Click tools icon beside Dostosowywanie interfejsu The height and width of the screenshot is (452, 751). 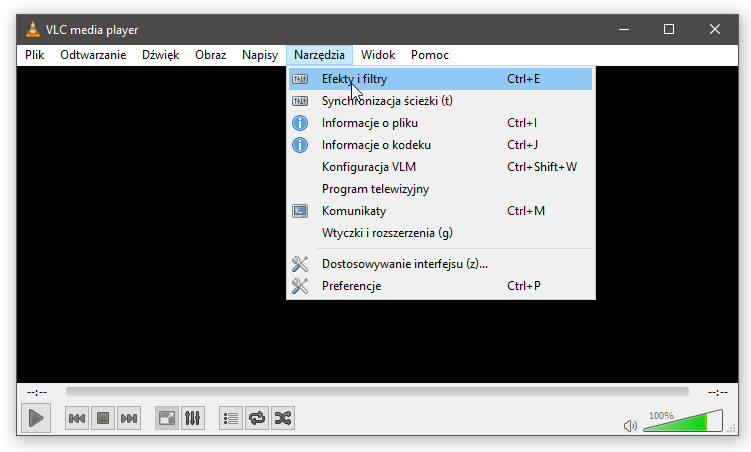300,264
